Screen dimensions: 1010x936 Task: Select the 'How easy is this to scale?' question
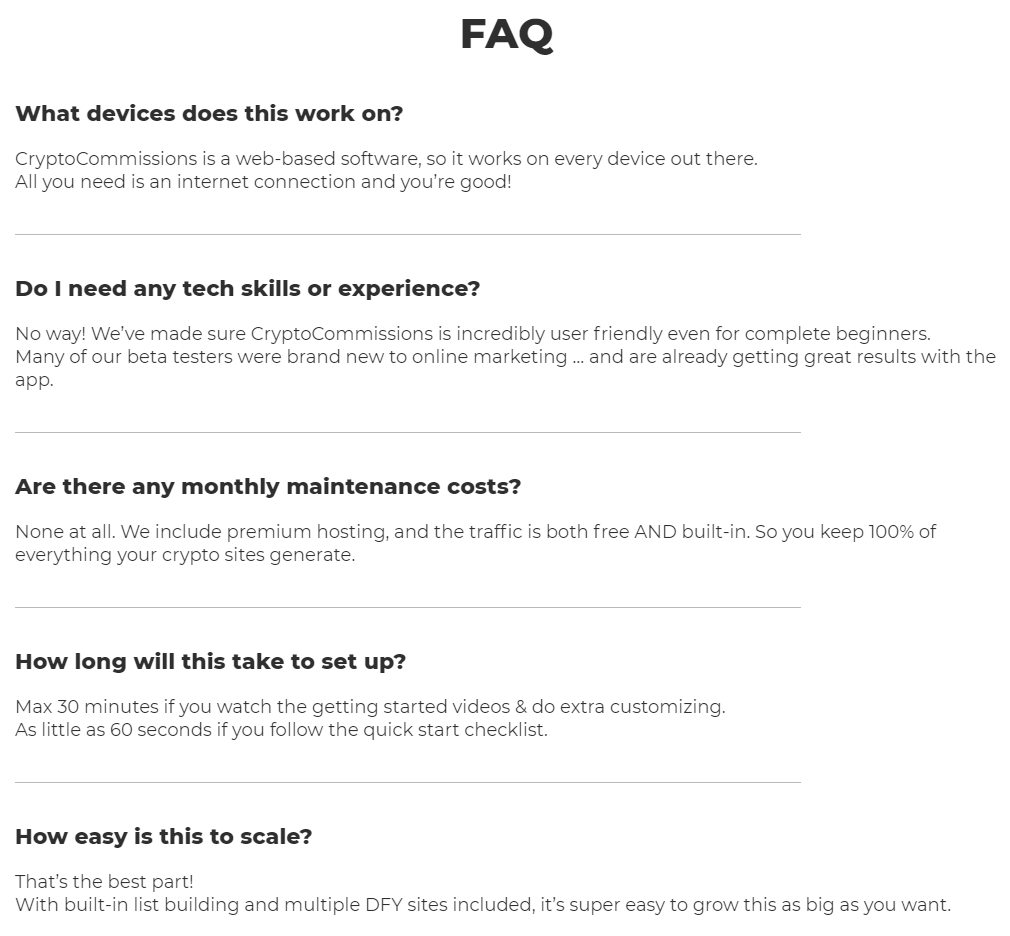pos(164,836)
